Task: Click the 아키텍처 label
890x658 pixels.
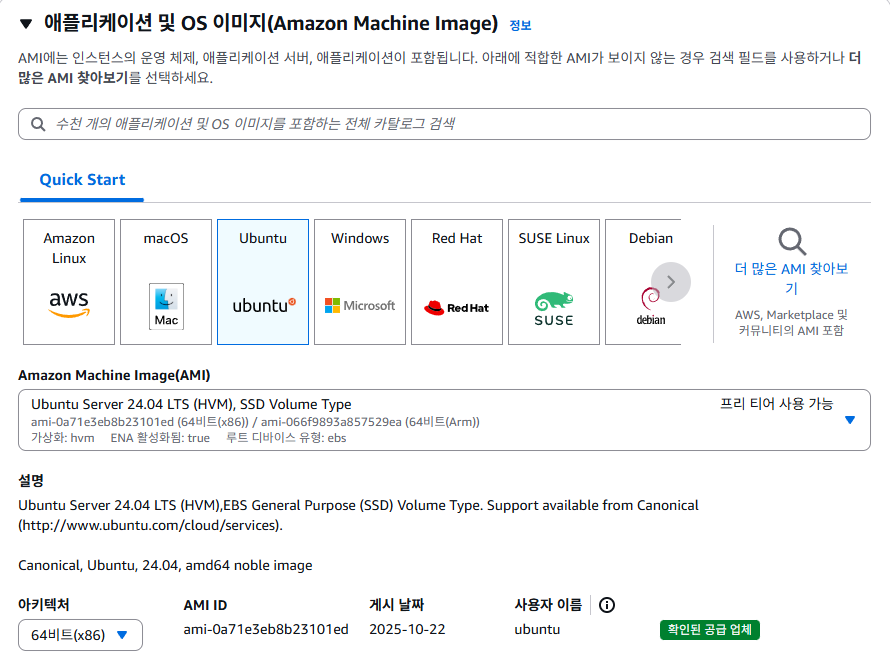Action: pyautogui.click(x=44, y=605)
